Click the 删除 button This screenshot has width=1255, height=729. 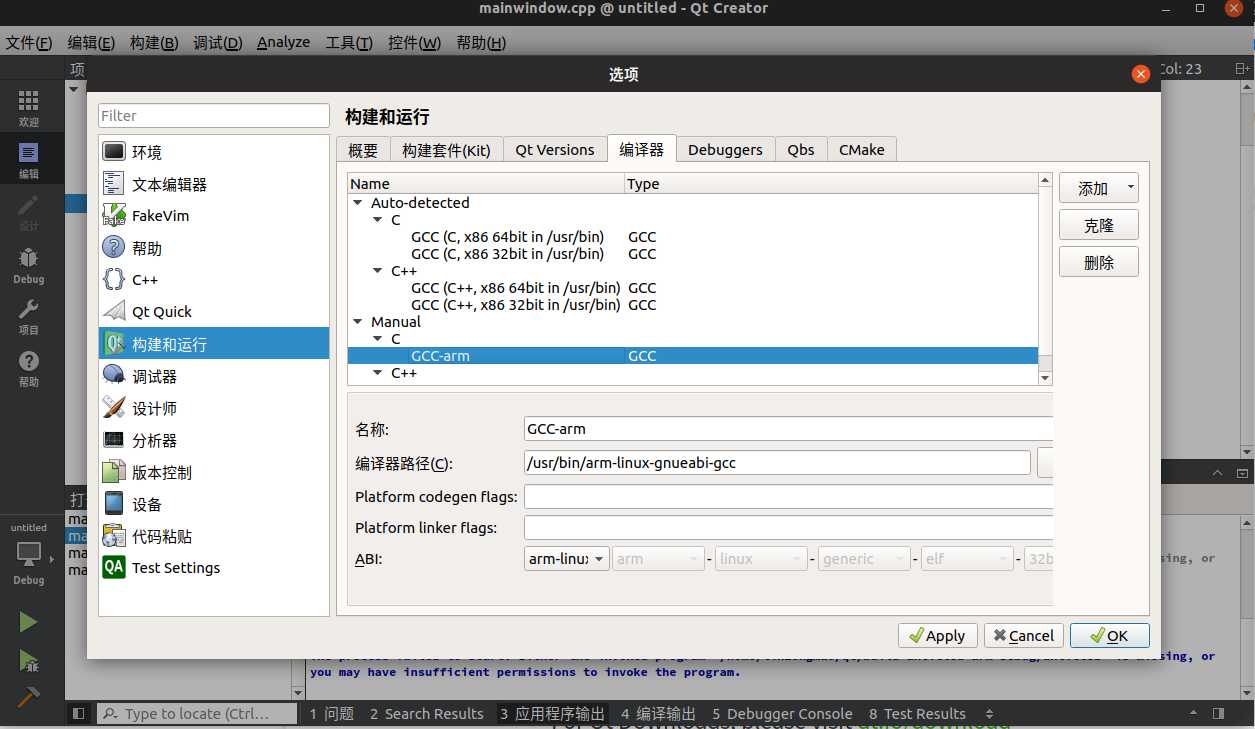tap(1099, 263)
